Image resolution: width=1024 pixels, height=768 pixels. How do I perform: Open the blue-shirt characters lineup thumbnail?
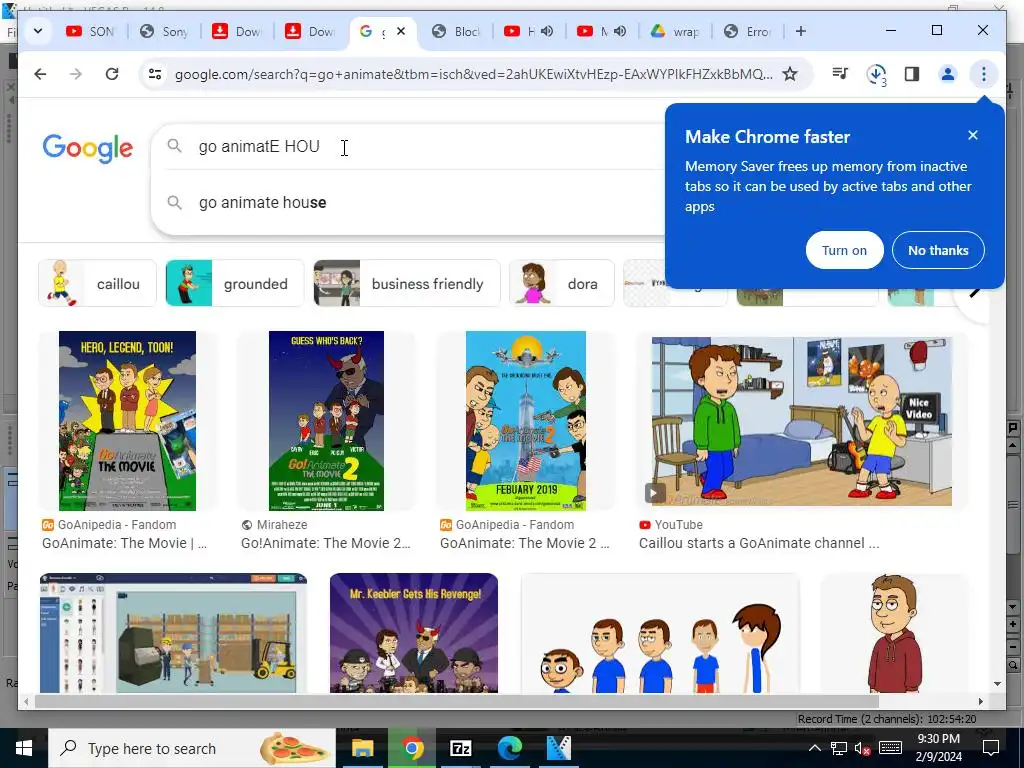pyautogui.click(x=660, y=633)
